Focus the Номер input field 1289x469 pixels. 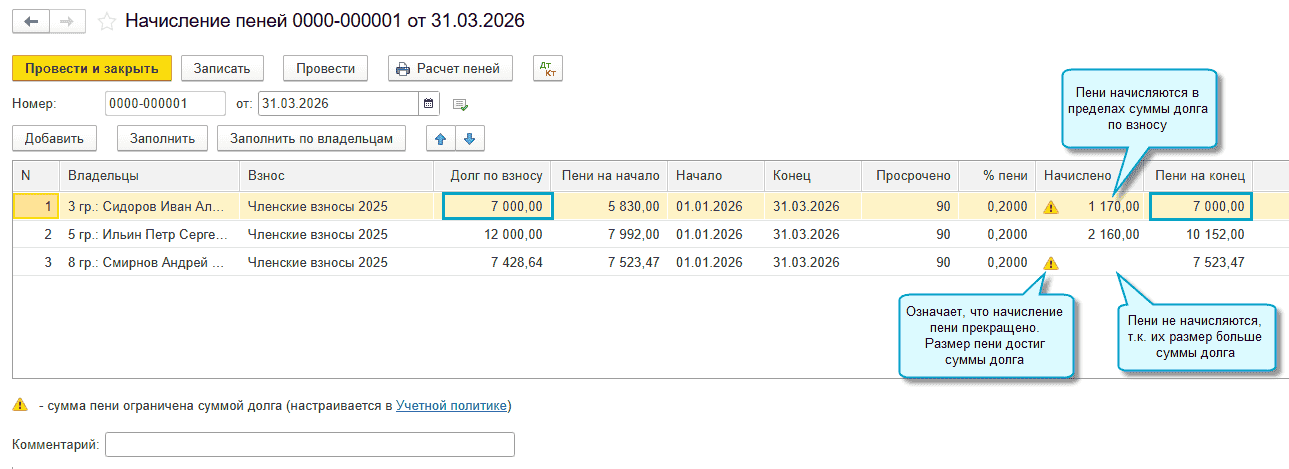pyautogui.click(x=165, y=103)
